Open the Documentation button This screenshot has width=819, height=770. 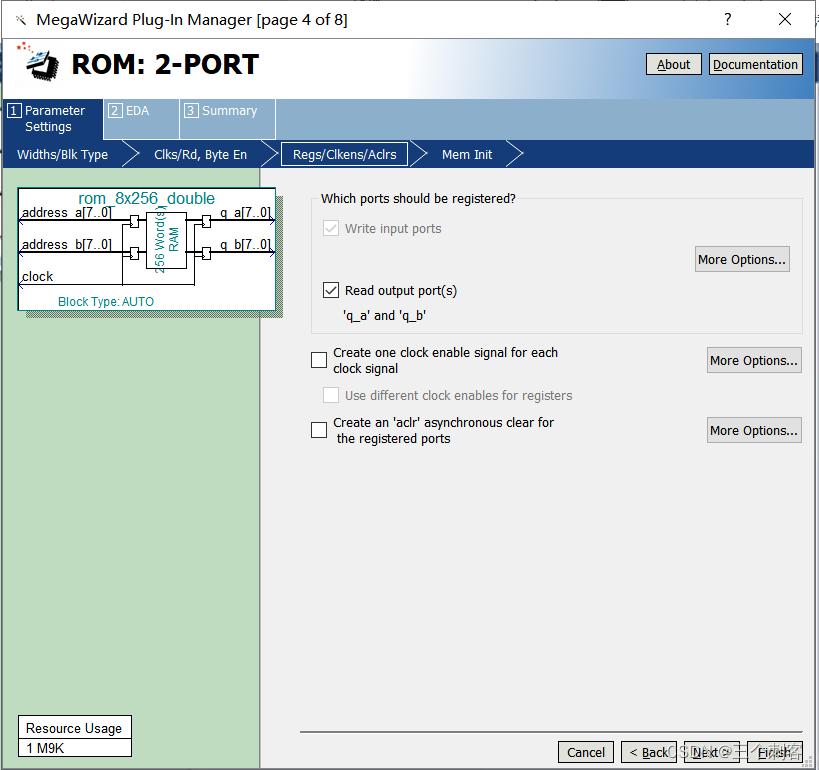pos(755,64)
